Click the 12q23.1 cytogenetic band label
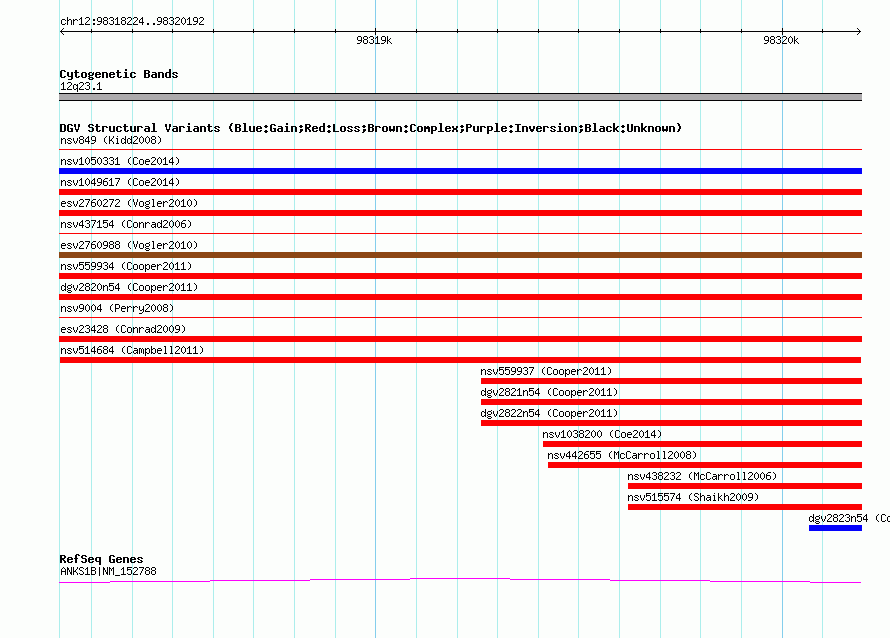 pos(81,86)
